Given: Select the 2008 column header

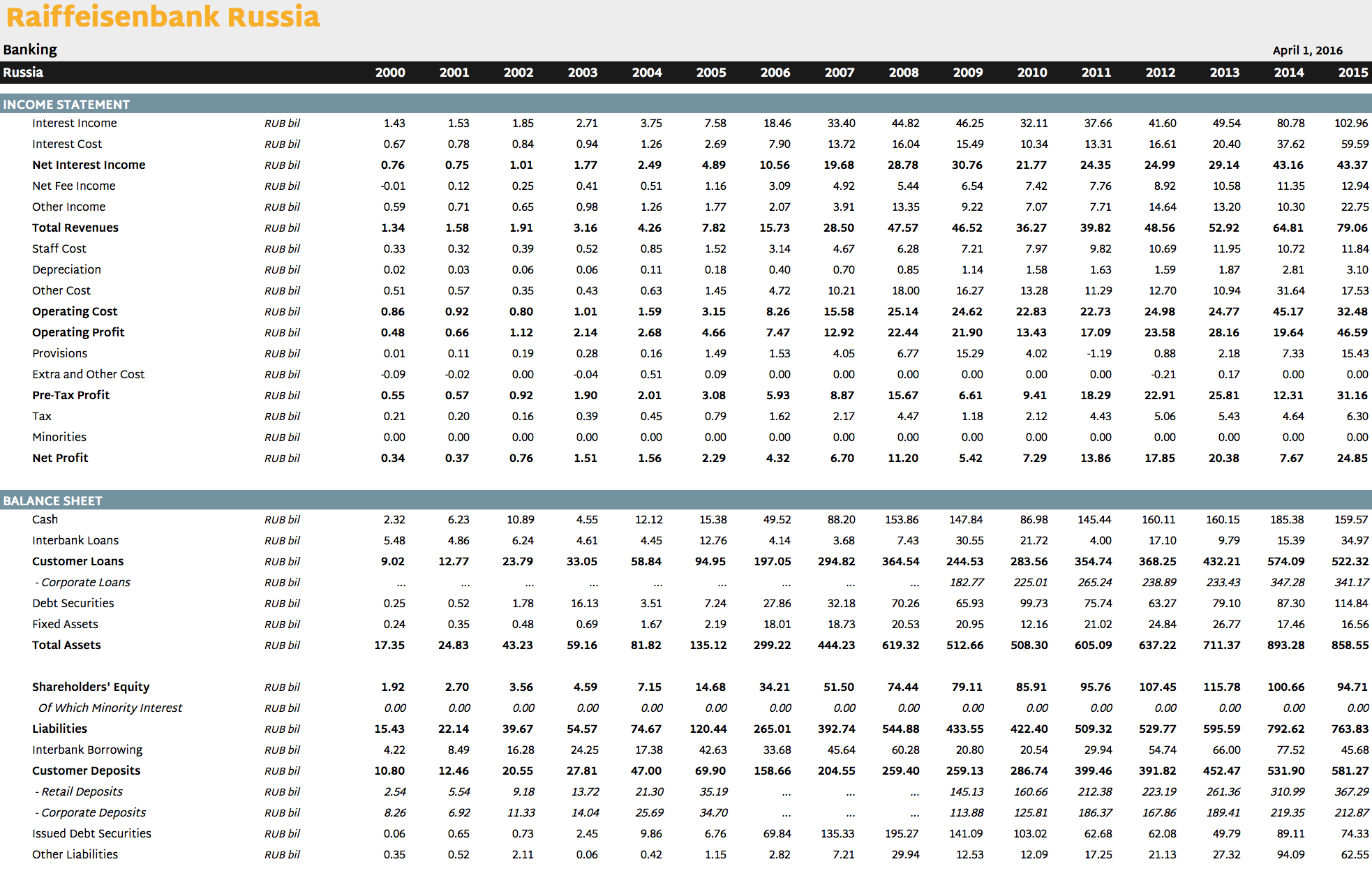Looking at the screenshot, I should pyautogui.click(x=904, y=73).
